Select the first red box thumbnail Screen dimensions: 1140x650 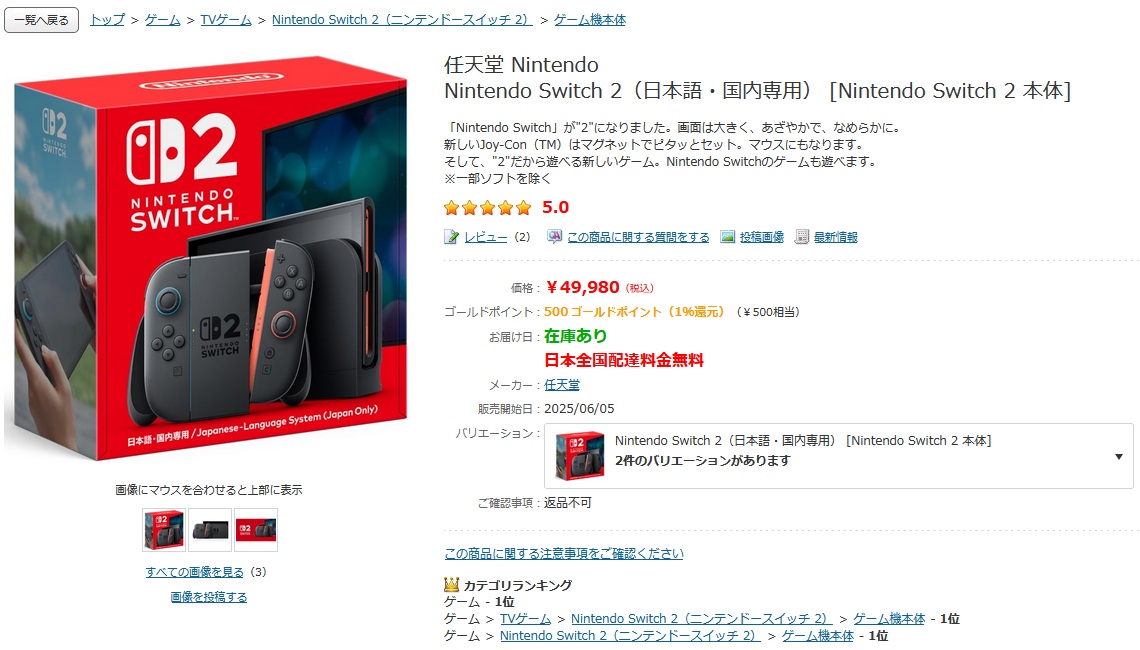164,529
